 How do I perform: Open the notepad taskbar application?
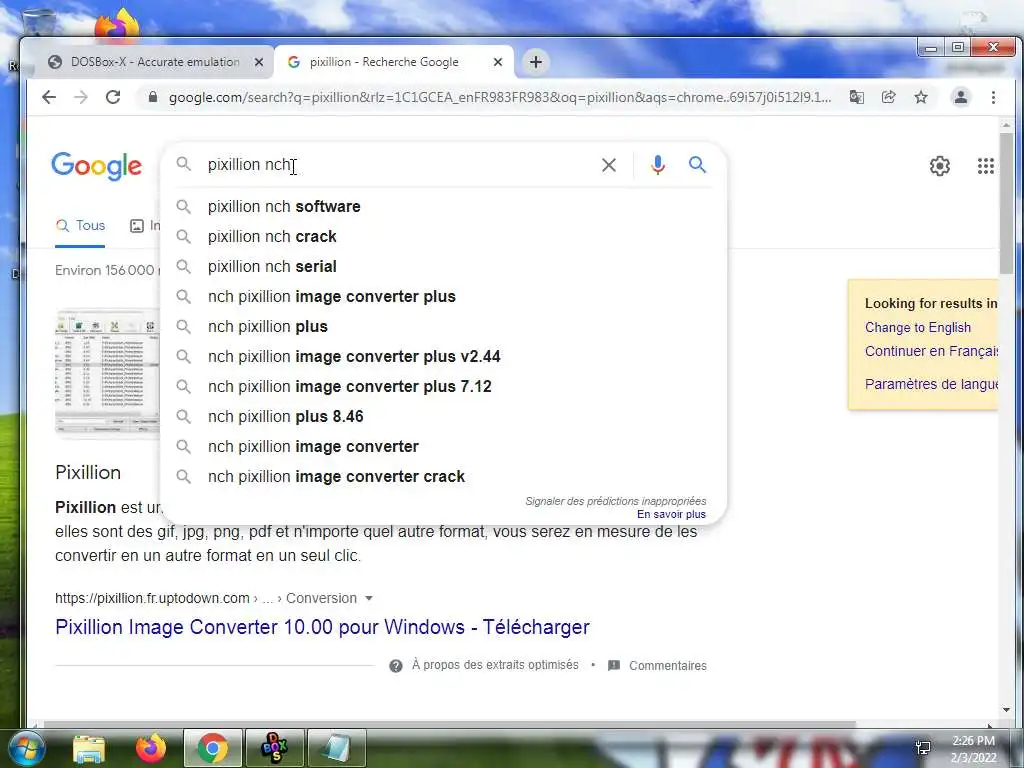(336, 748)
